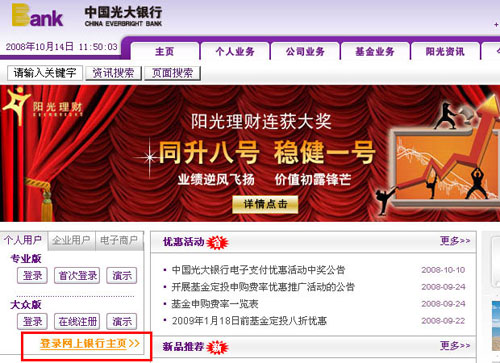Click the China Everbright Bank logo

tap(87, 15)
